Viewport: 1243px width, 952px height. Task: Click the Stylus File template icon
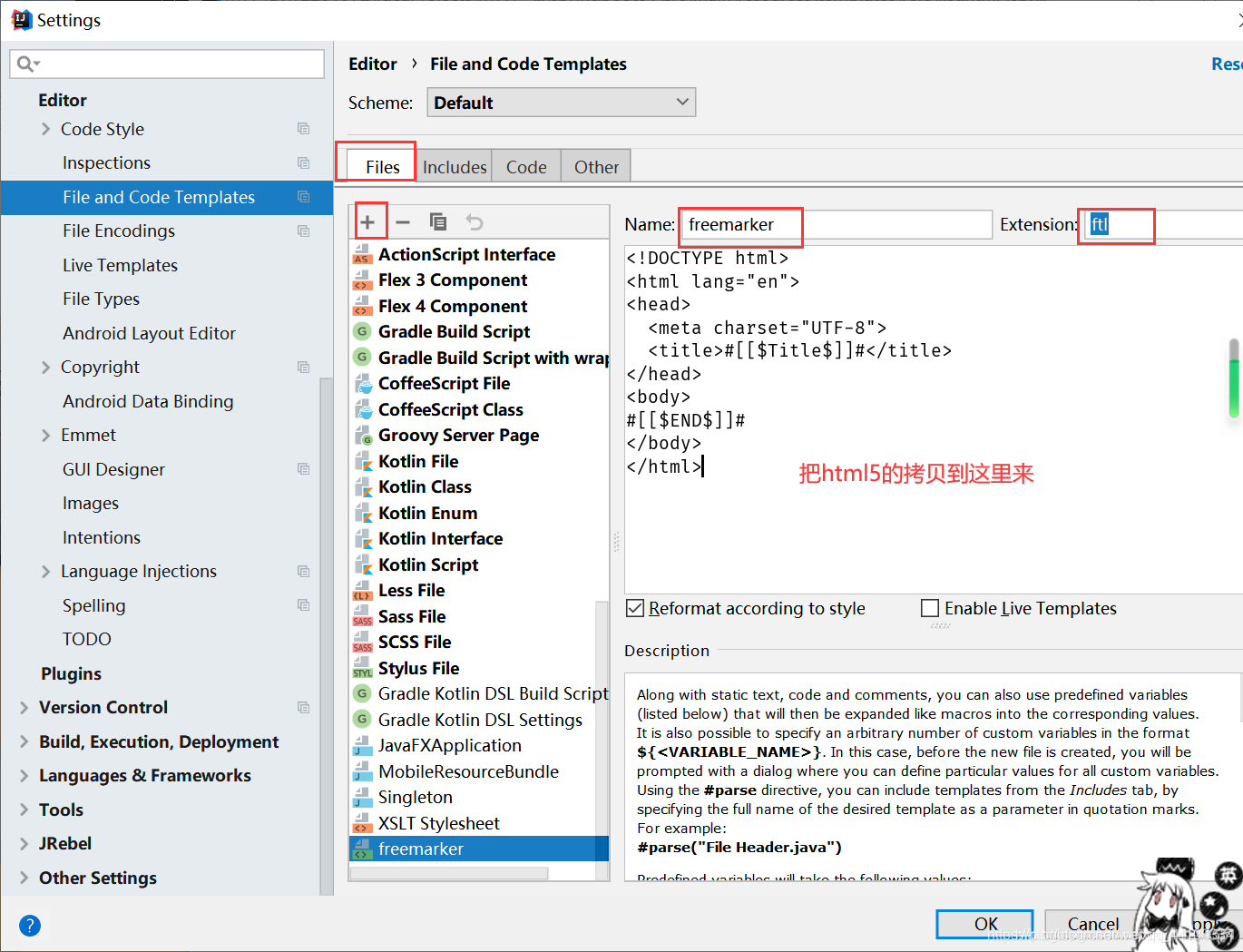point(363,668)
